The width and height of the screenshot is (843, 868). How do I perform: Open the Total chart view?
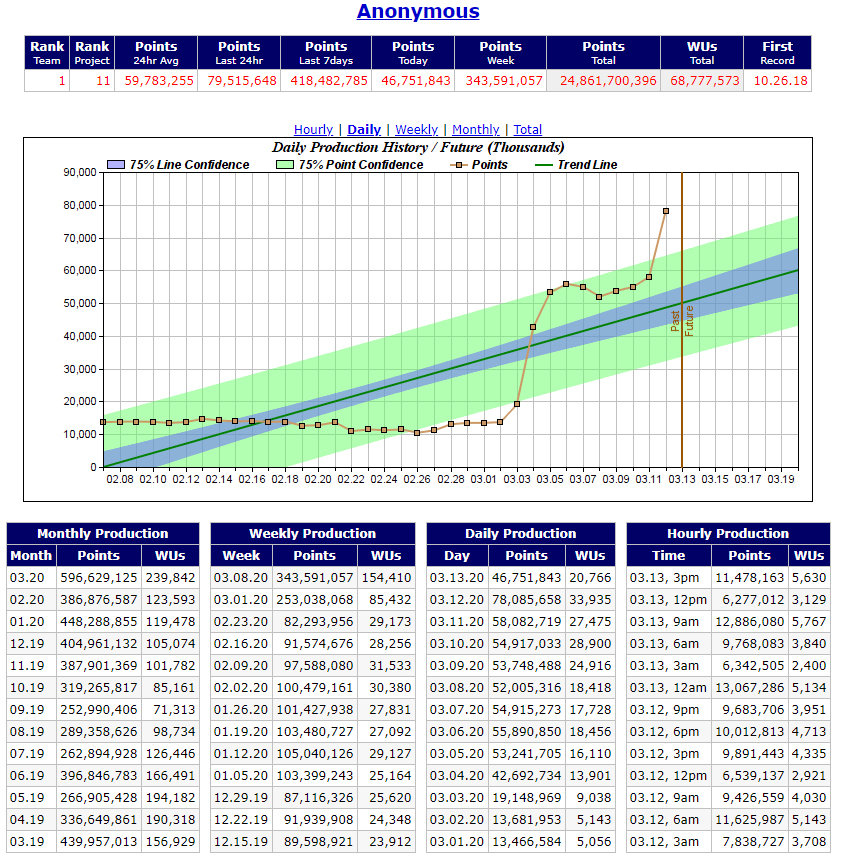[527, 130]
